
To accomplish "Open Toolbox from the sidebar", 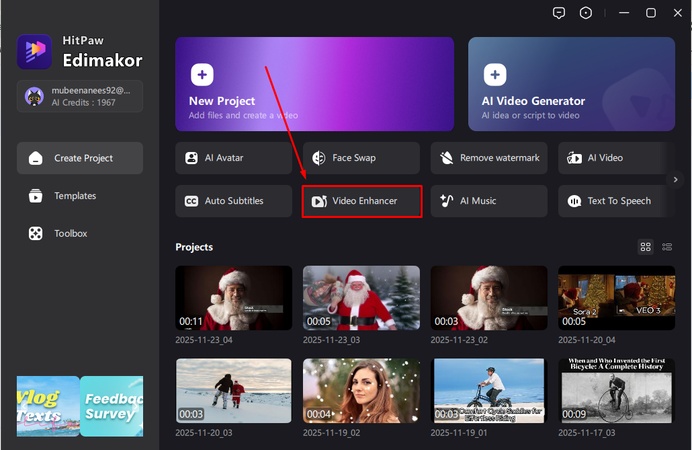I will click(x=70, y=233).
